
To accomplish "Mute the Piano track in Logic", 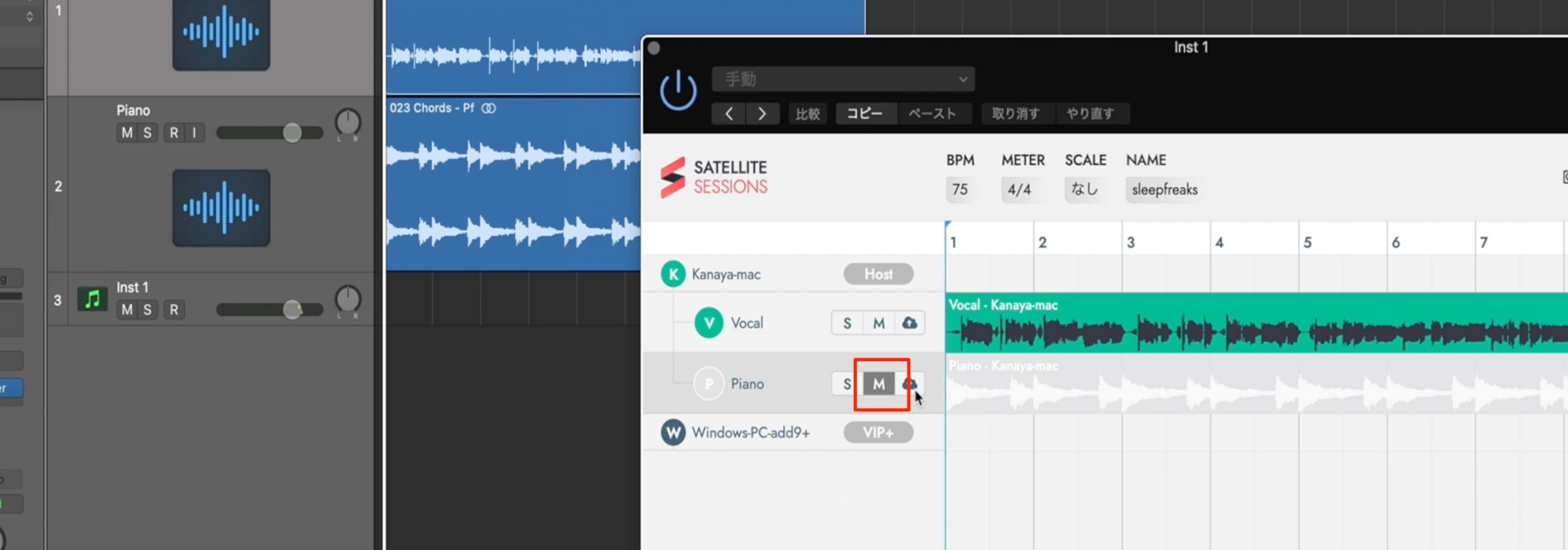I will click(x=127, y=133).
